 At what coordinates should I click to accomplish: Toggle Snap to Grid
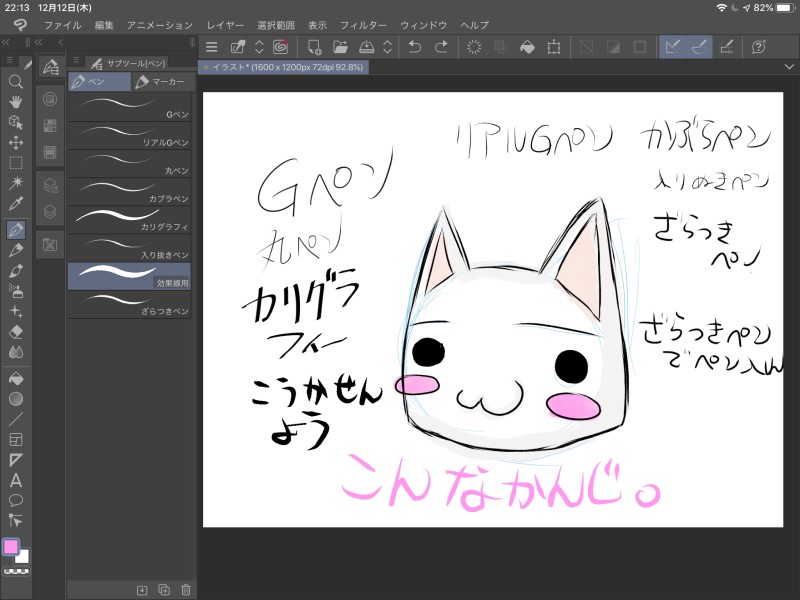726,47
